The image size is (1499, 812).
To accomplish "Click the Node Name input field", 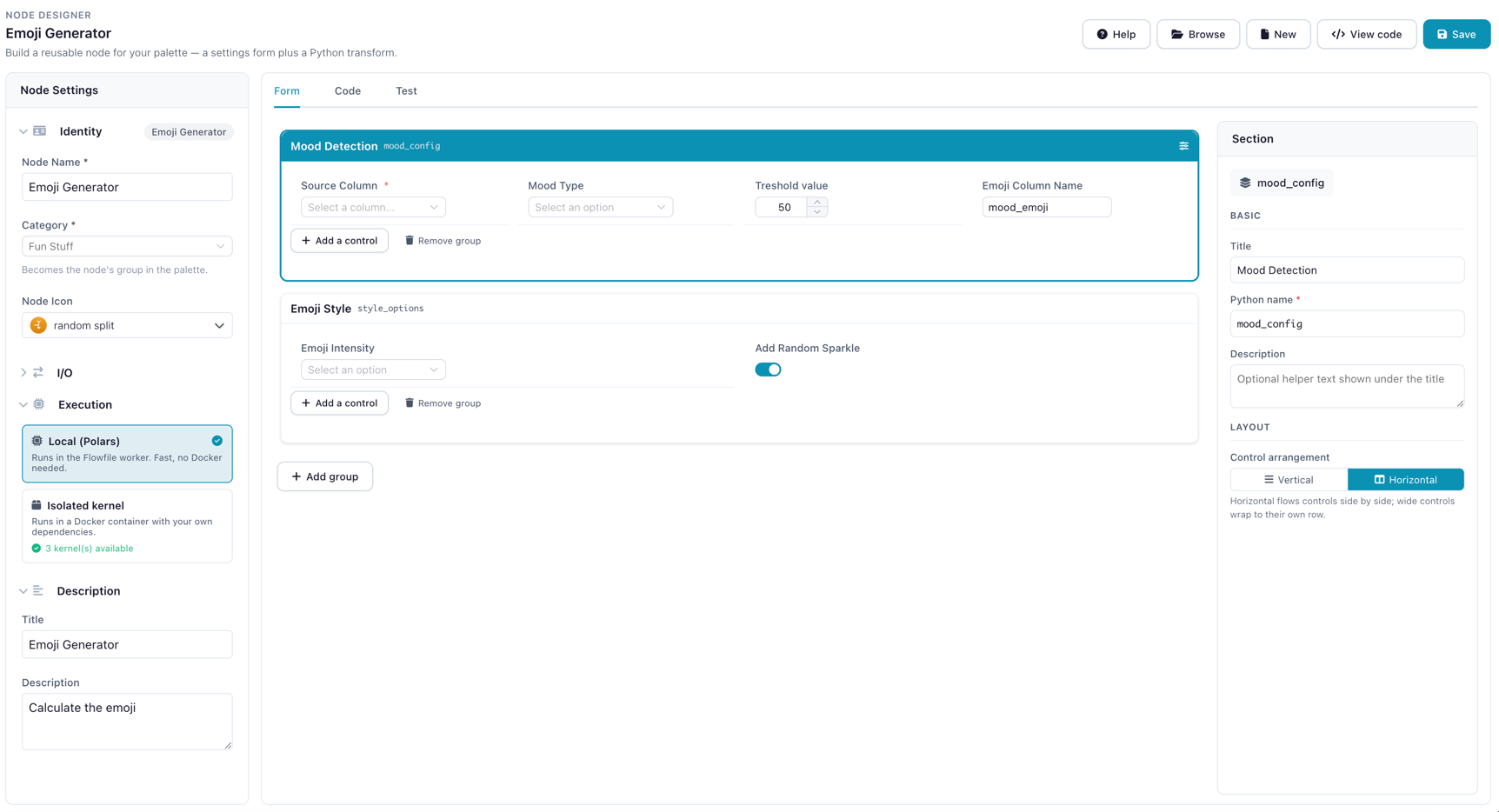I will click(127, 187).
